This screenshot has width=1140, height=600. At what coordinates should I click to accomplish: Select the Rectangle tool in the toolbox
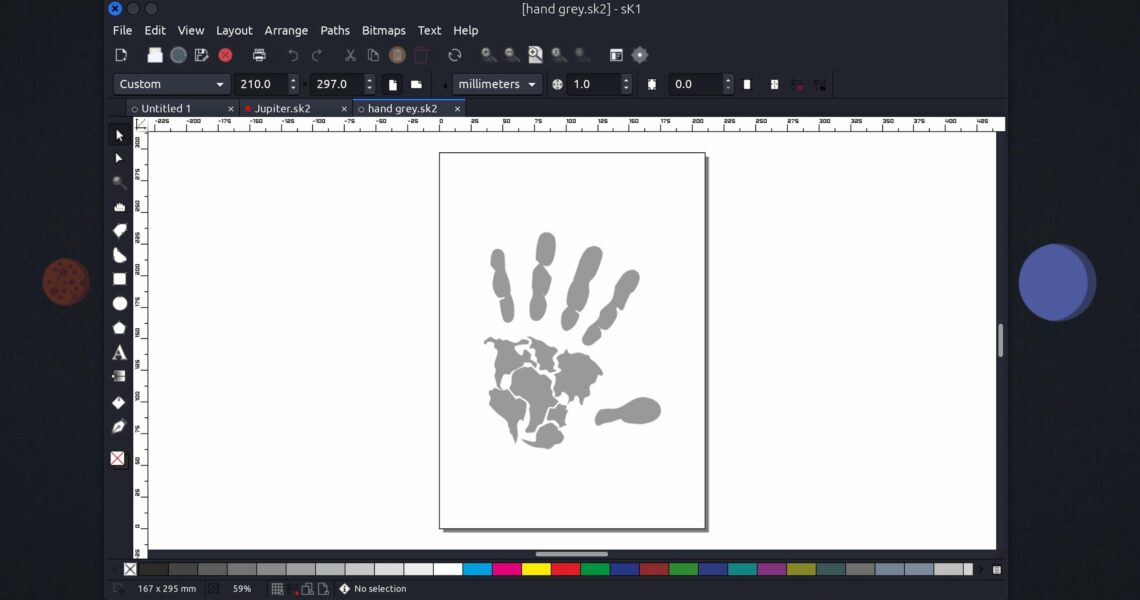point(119,279)
